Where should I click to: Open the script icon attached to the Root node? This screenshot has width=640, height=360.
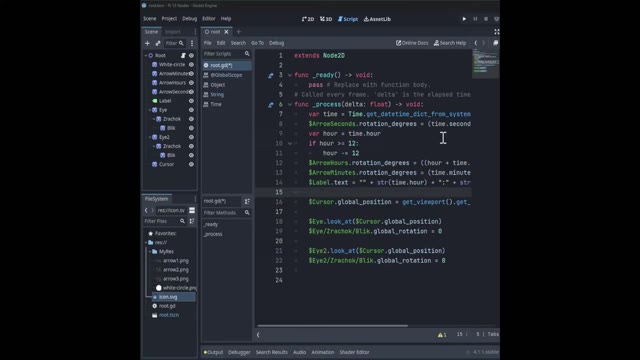coord(183,56)
